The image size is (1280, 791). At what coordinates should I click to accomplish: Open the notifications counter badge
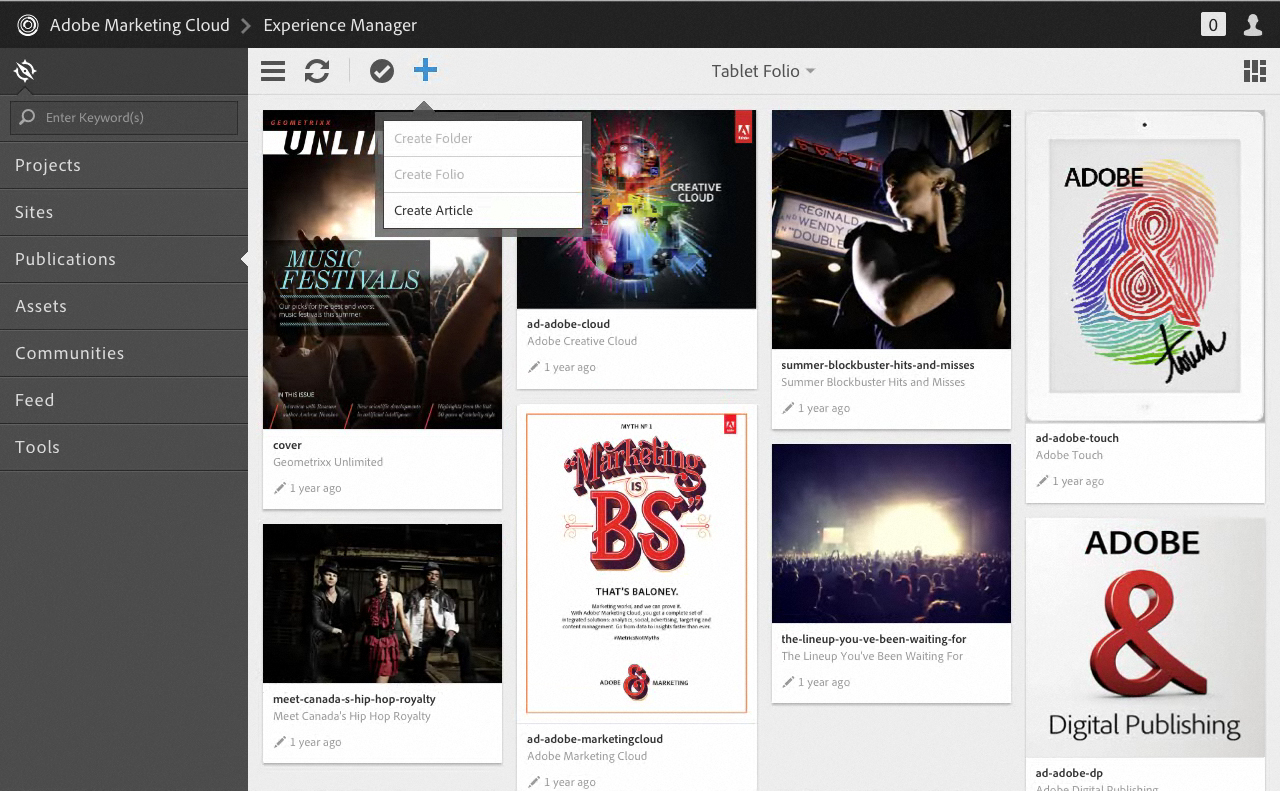pyautogui.click(x=1213, y=25)
